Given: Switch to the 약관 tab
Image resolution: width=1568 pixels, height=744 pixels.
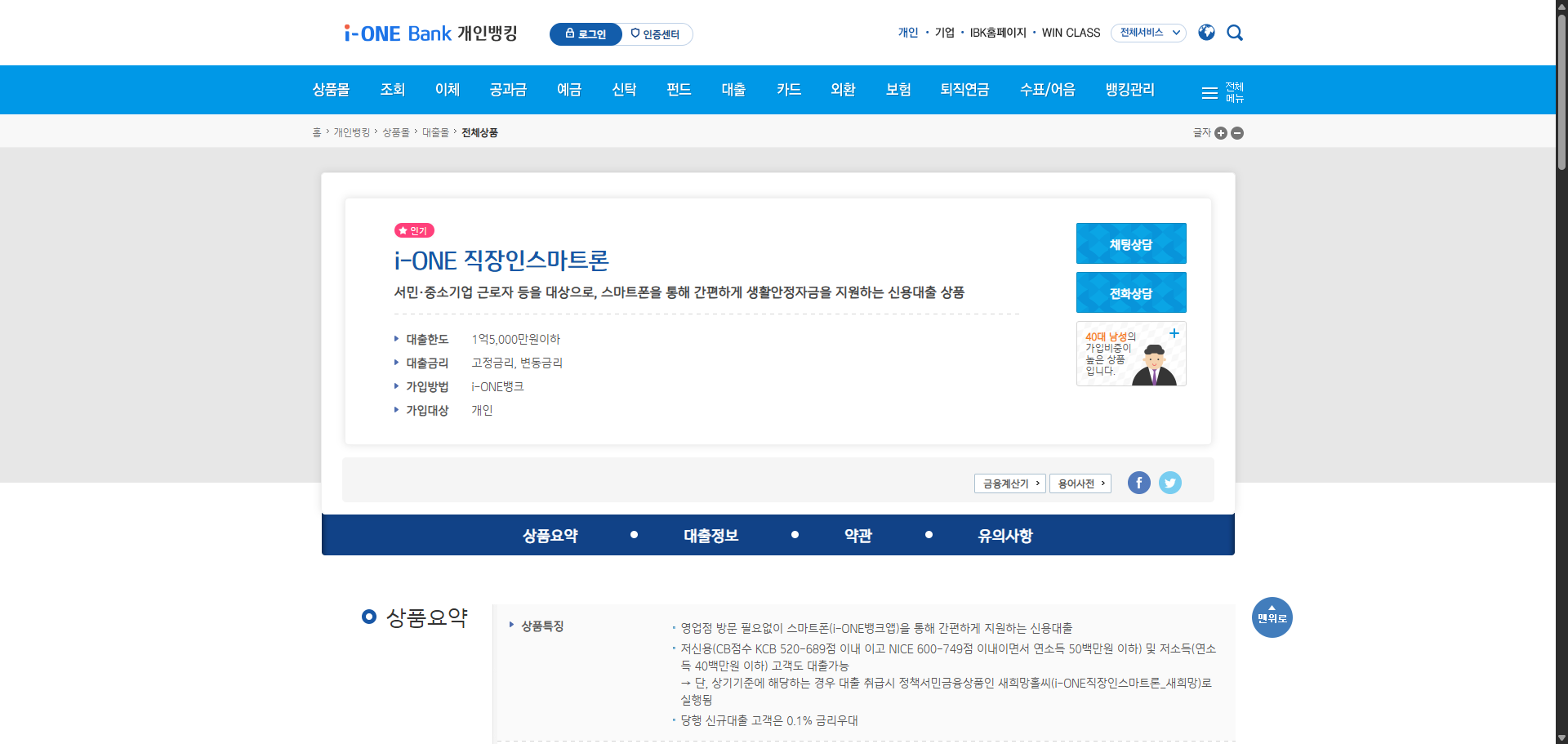Looking at the screenshot, I should pyautogui.click(x=857, y=535).
